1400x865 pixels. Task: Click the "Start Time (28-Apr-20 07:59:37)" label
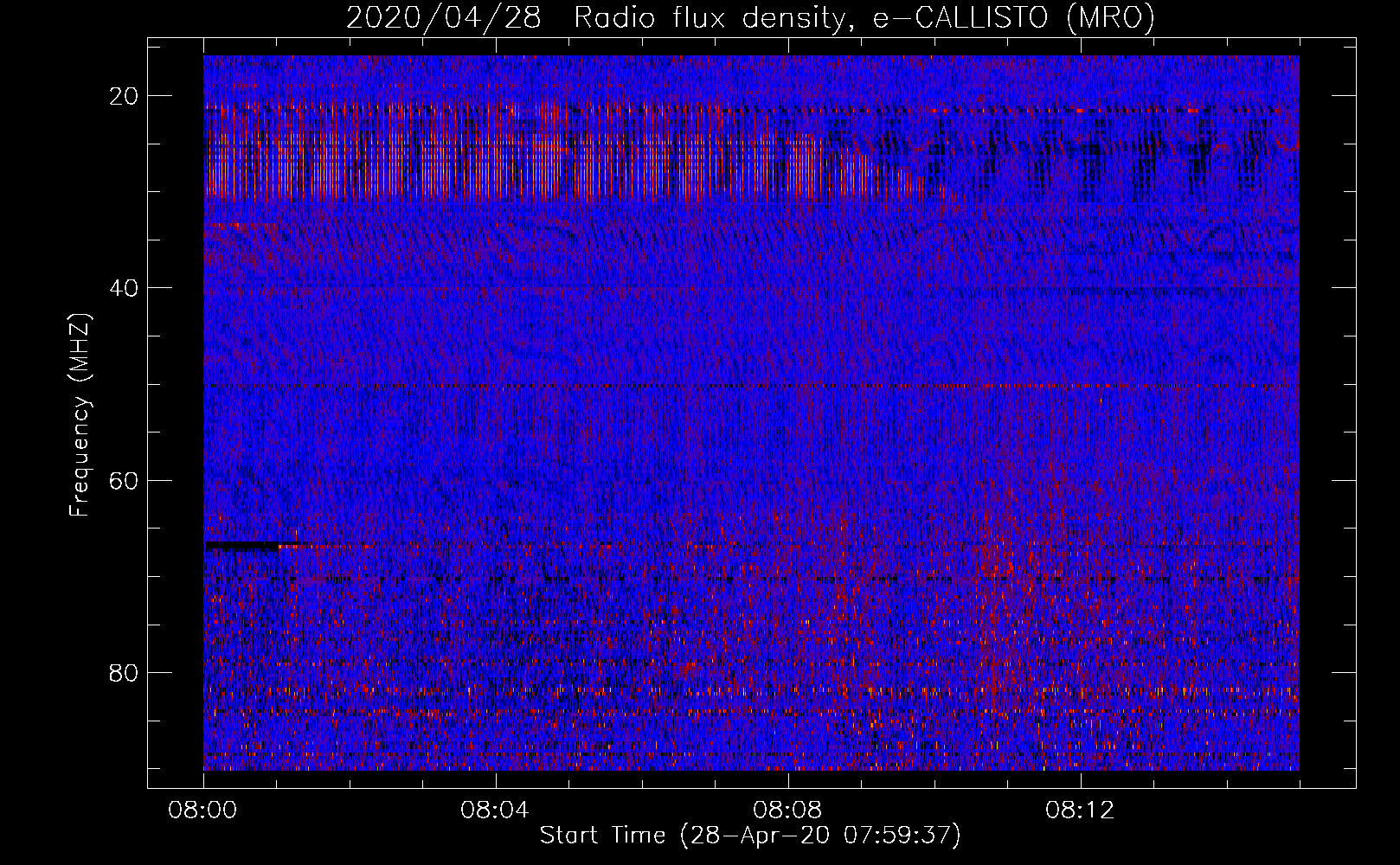click(x=750, y=836)
